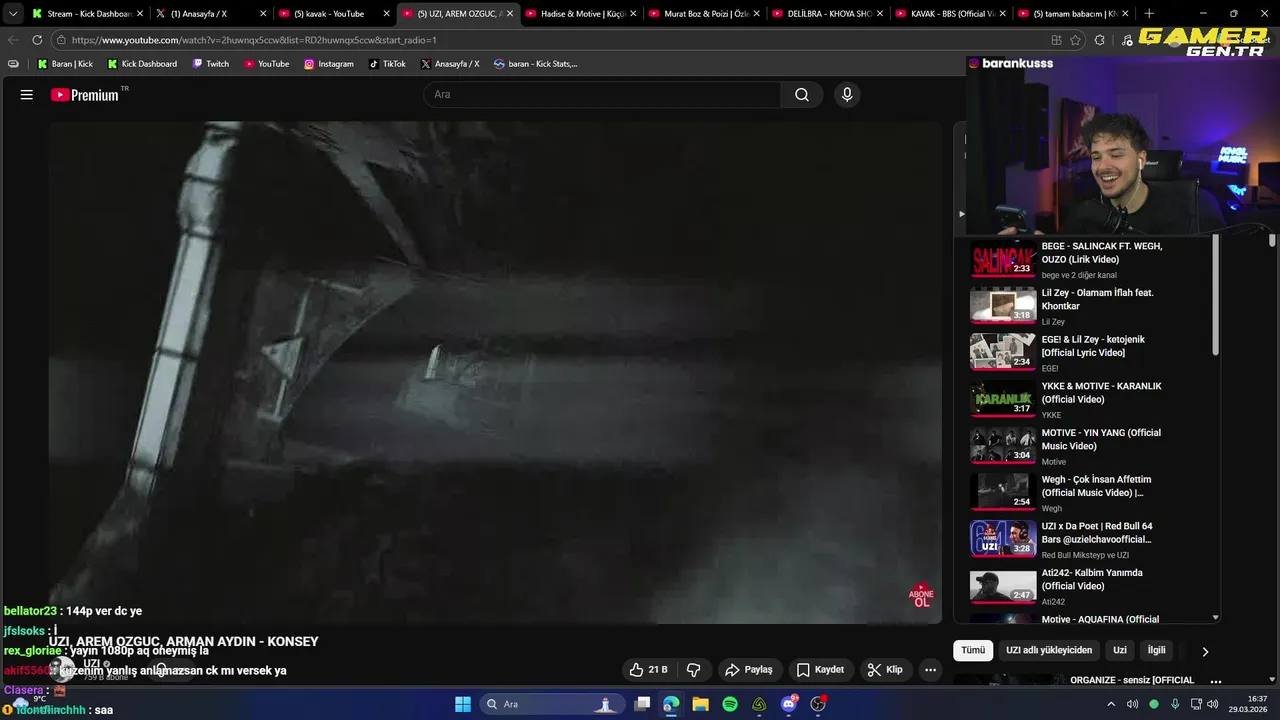Open Task View from the taskbar

click(643, 704)
